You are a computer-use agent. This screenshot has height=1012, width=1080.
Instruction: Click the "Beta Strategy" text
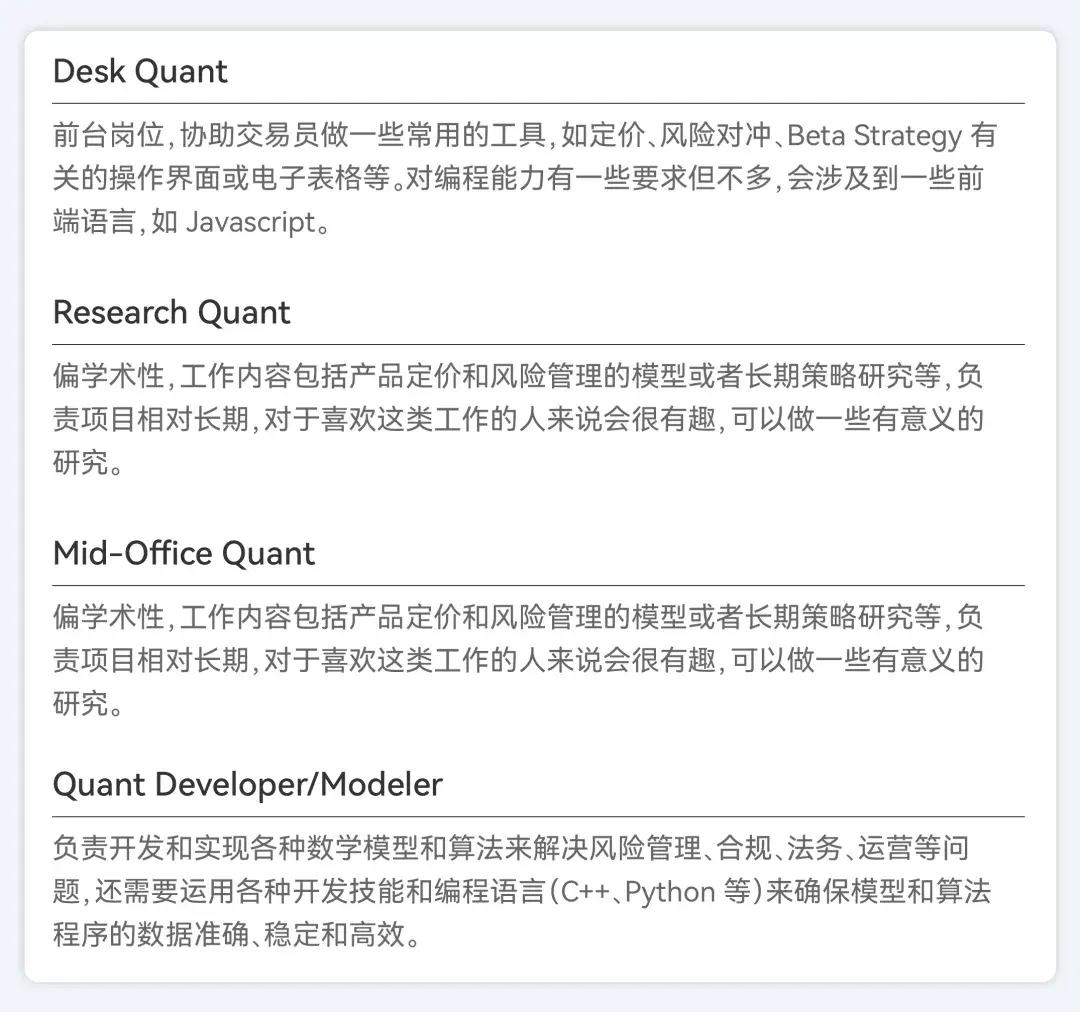tap(875, 136)
